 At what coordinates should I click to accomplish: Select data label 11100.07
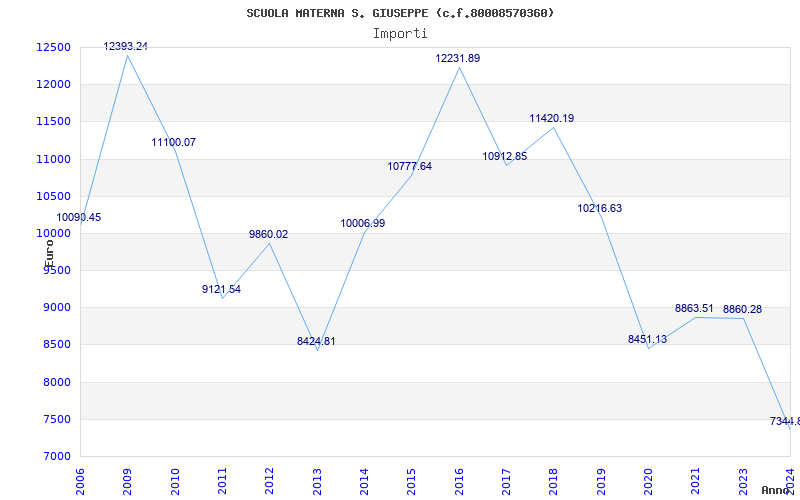pos(173,142)
